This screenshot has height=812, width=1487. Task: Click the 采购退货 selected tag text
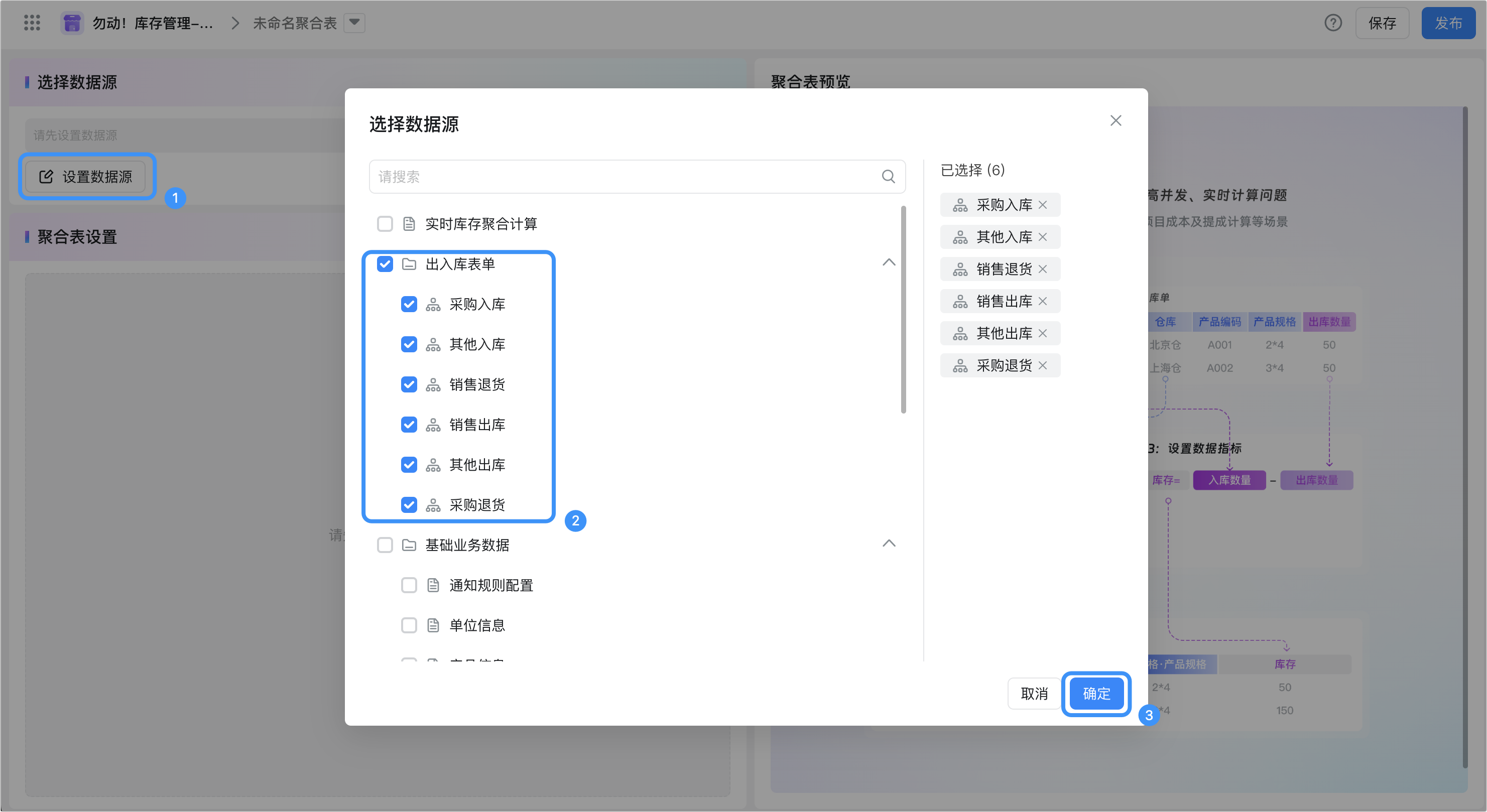click(1004, 365)
